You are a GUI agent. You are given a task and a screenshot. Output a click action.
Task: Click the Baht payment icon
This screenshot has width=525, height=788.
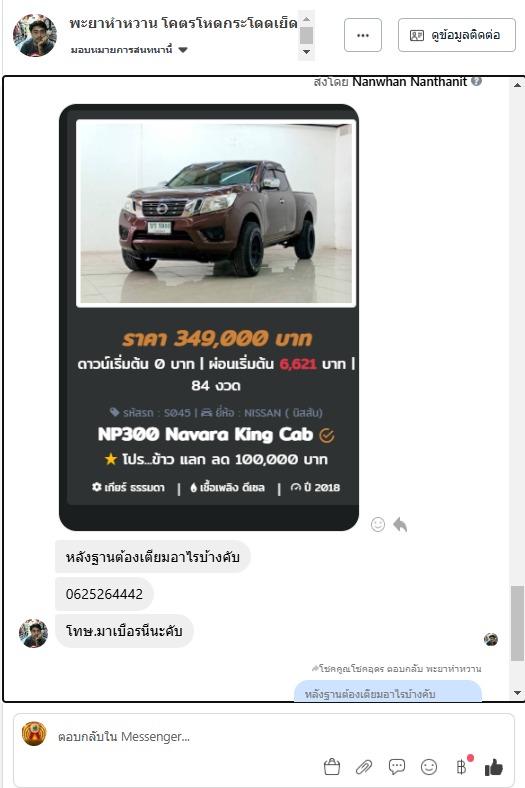(x=461, y=767)
